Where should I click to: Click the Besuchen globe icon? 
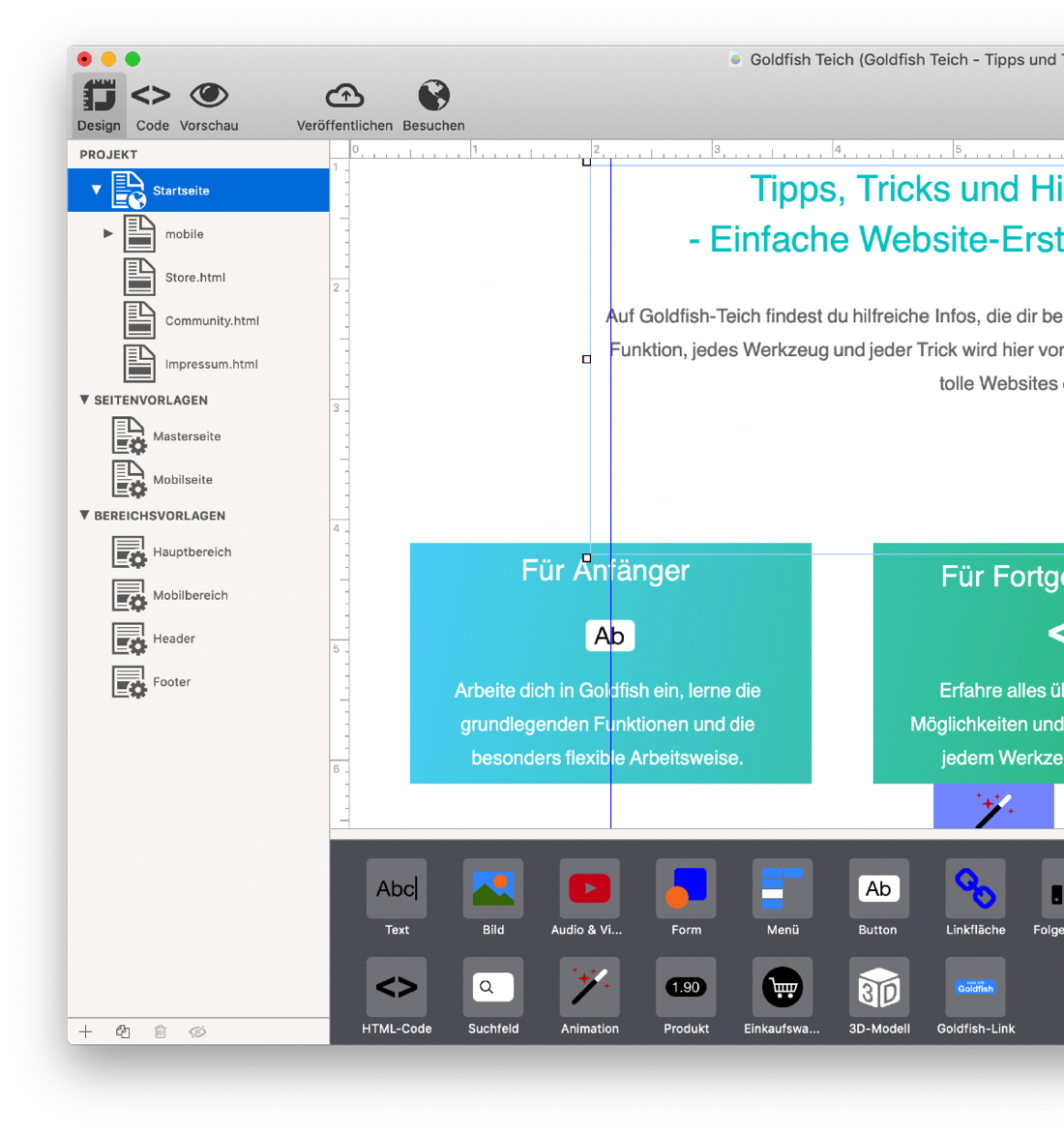433,96
